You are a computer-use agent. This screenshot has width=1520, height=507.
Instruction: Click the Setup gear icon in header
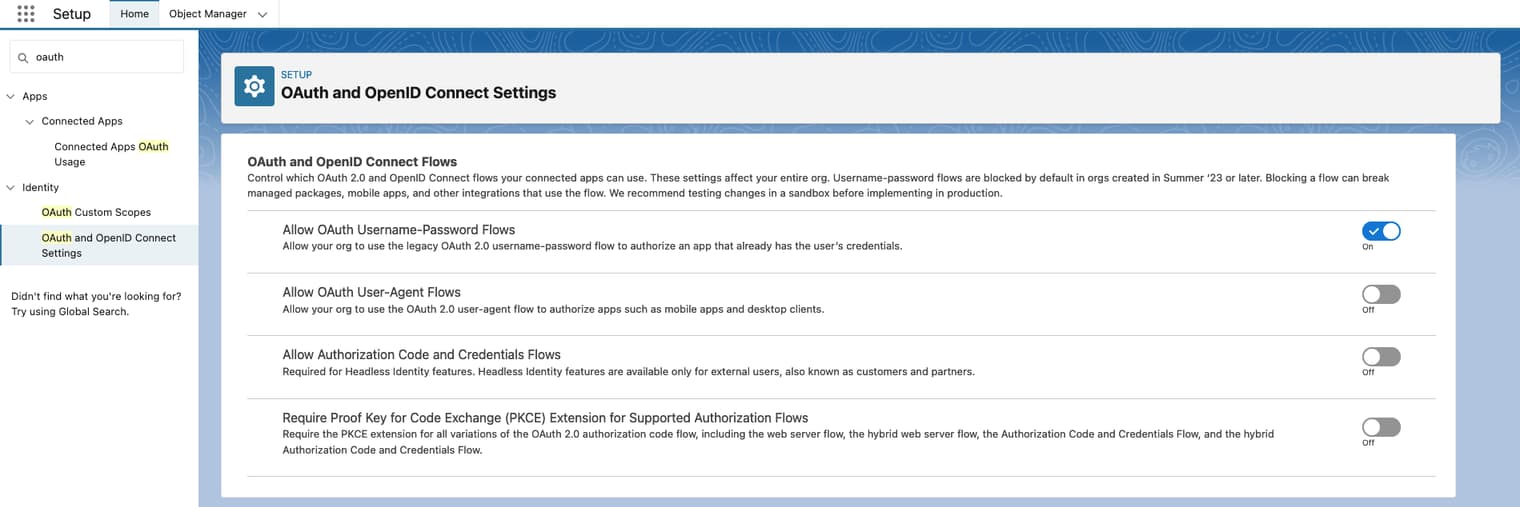click(x=254, y=86)
